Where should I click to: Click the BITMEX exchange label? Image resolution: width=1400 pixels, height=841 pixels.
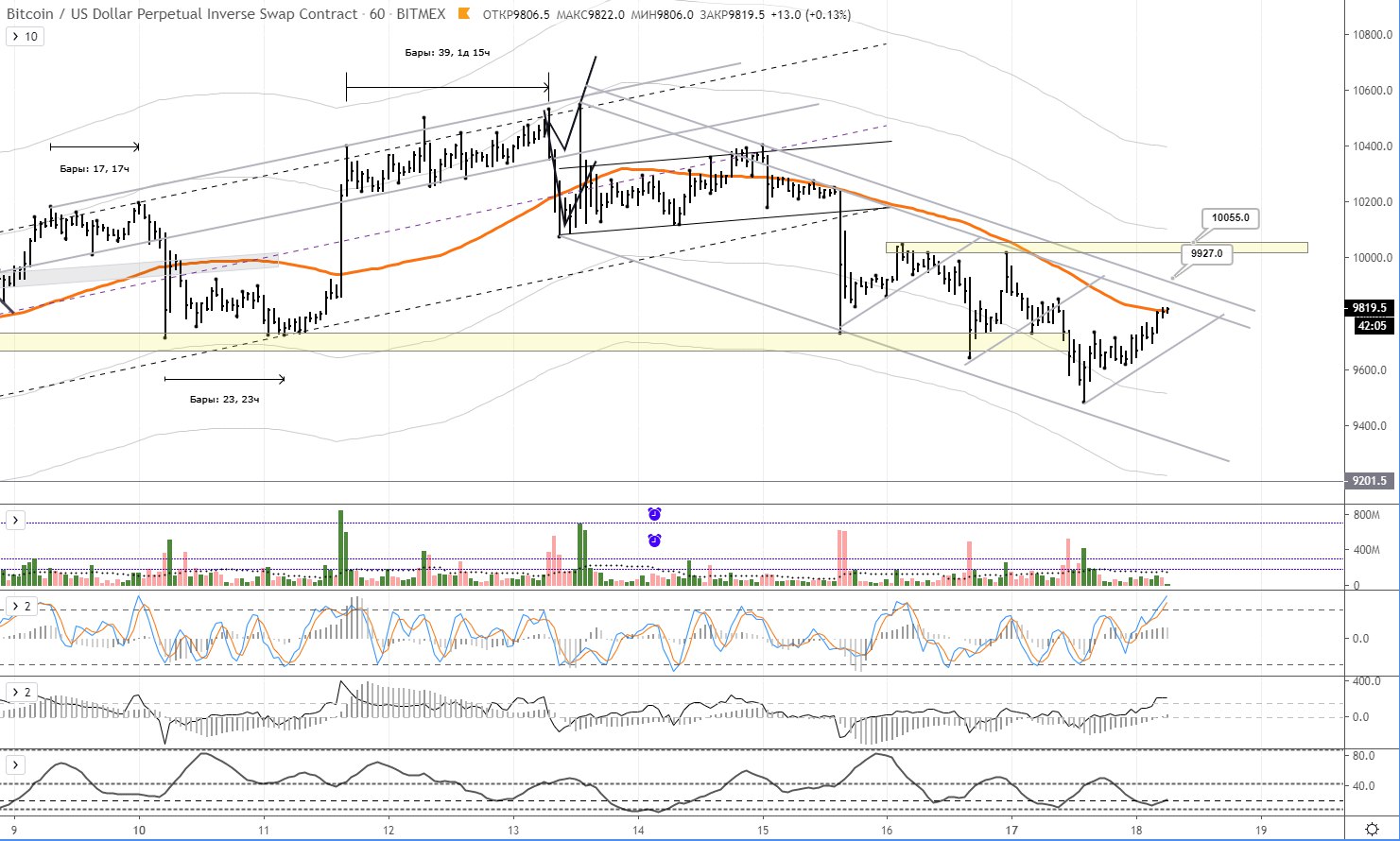420,14
